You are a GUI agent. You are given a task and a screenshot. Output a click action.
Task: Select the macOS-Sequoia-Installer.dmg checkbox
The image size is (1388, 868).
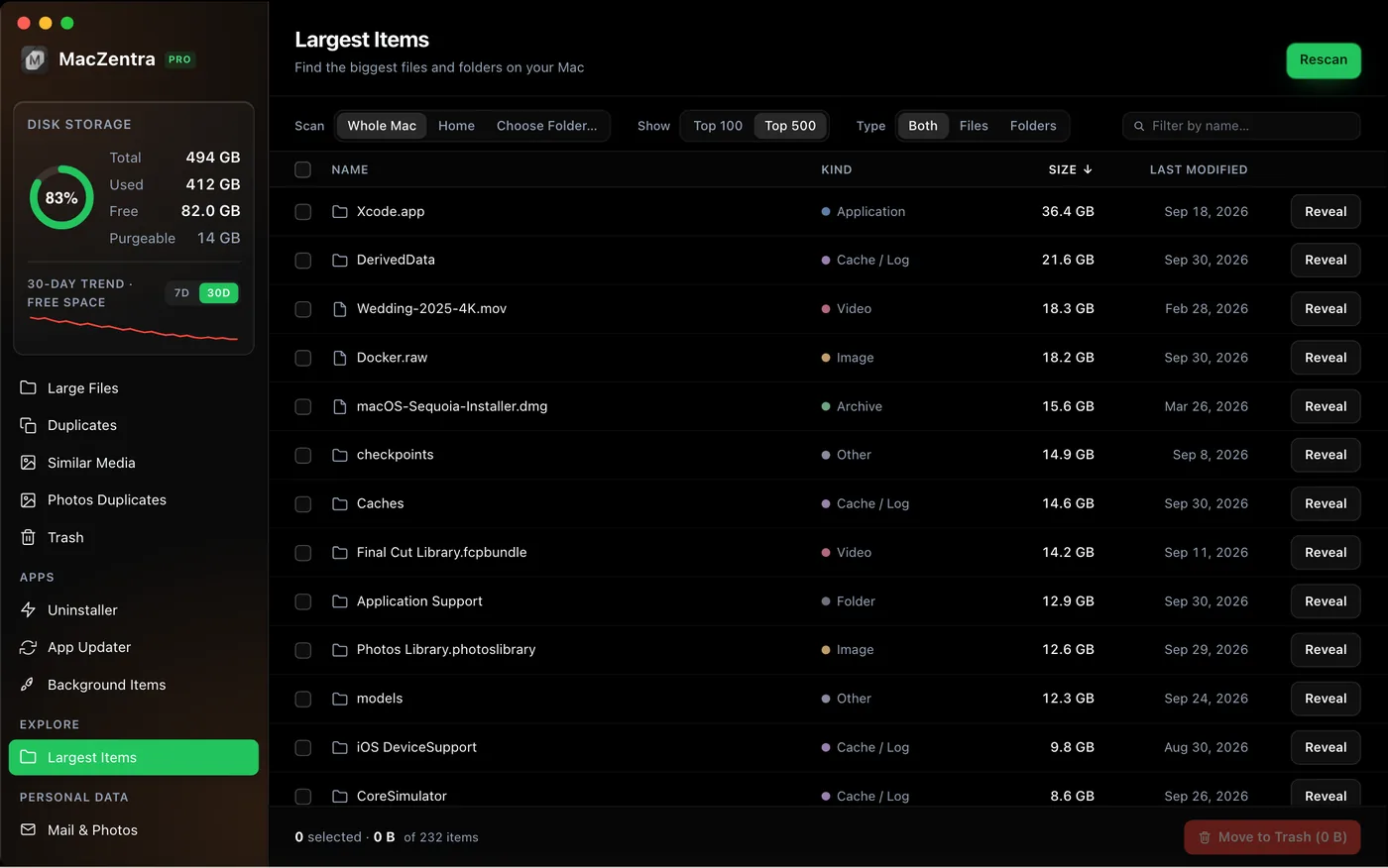(303, 407)
